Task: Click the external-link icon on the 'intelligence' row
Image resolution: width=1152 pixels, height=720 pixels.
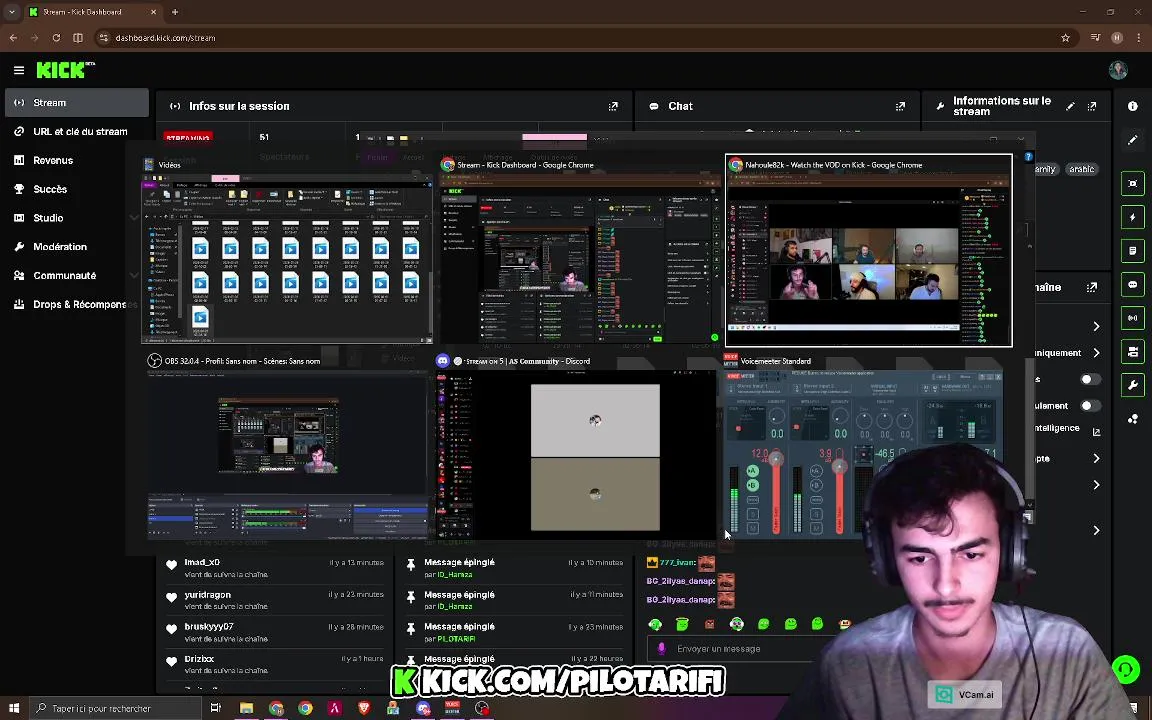Action: tap(1096, 432)
